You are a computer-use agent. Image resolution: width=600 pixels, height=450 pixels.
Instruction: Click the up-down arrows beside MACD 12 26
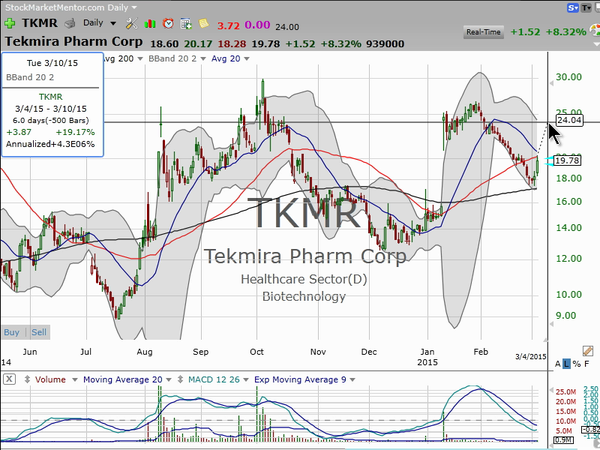click(181, 380)
